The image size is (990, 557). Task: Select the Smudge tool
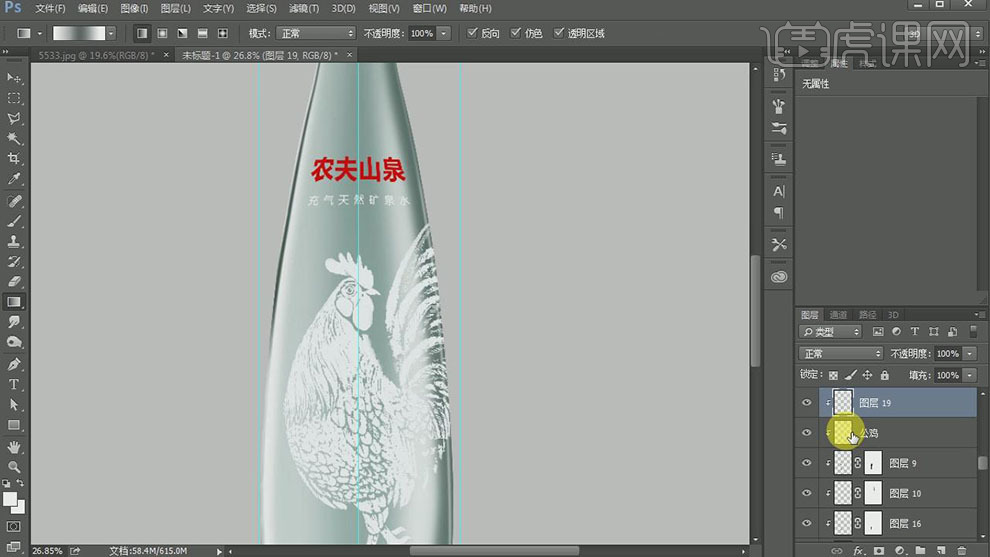(x=14, y=322)
